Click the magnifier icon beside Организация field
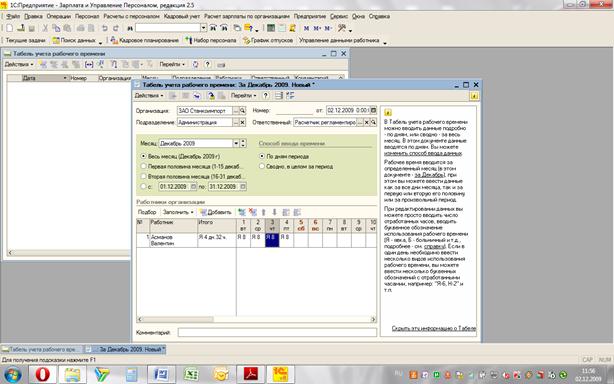Screen dimensions: 614x384 click(242, 111)
